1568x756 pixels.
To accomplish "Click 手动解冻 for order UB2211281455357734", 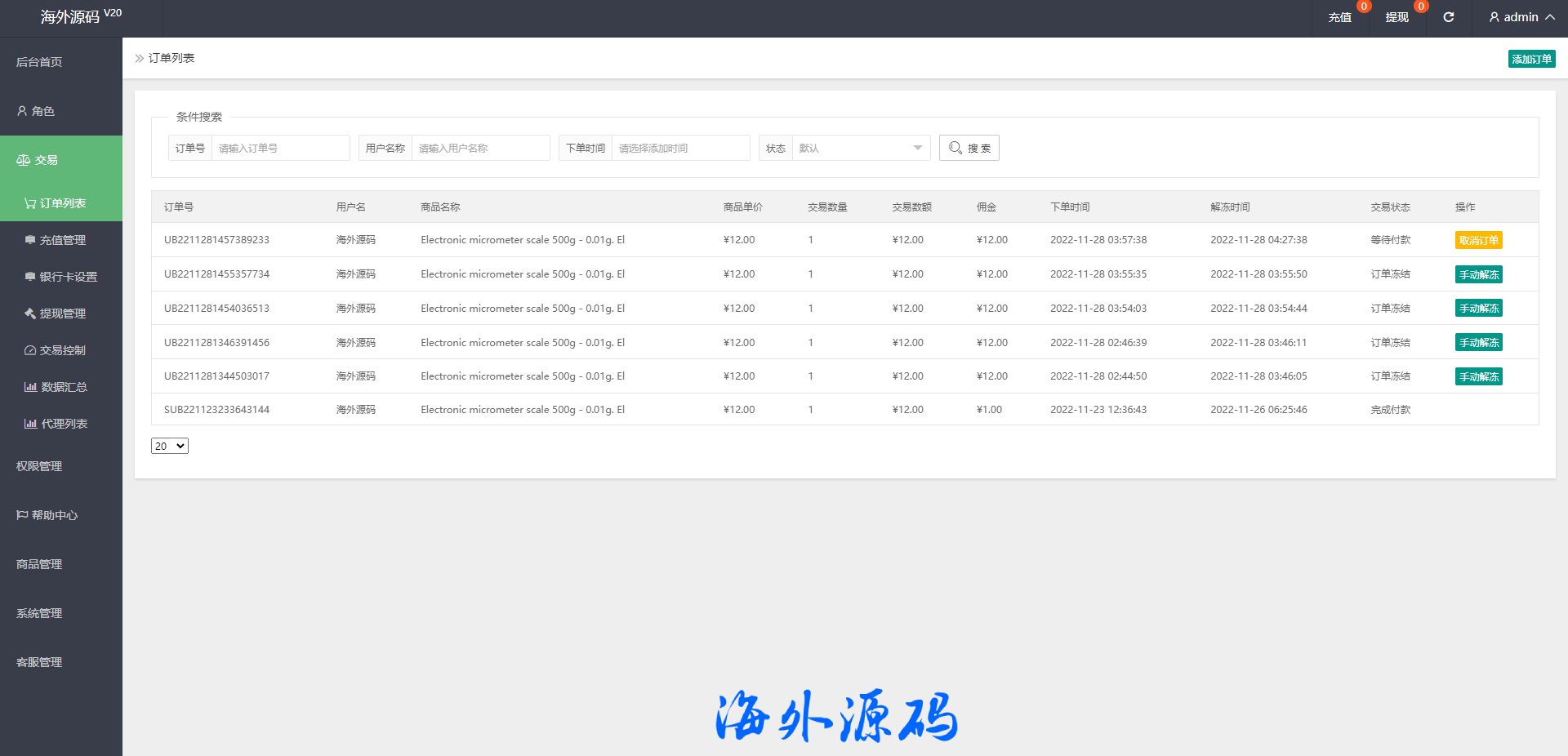I will click(1478, 274).
